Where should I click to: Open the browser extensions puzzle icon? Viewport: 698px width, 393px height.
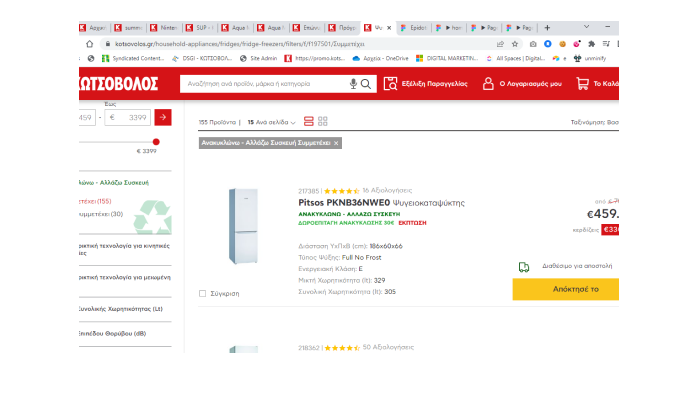click(592, 44)
